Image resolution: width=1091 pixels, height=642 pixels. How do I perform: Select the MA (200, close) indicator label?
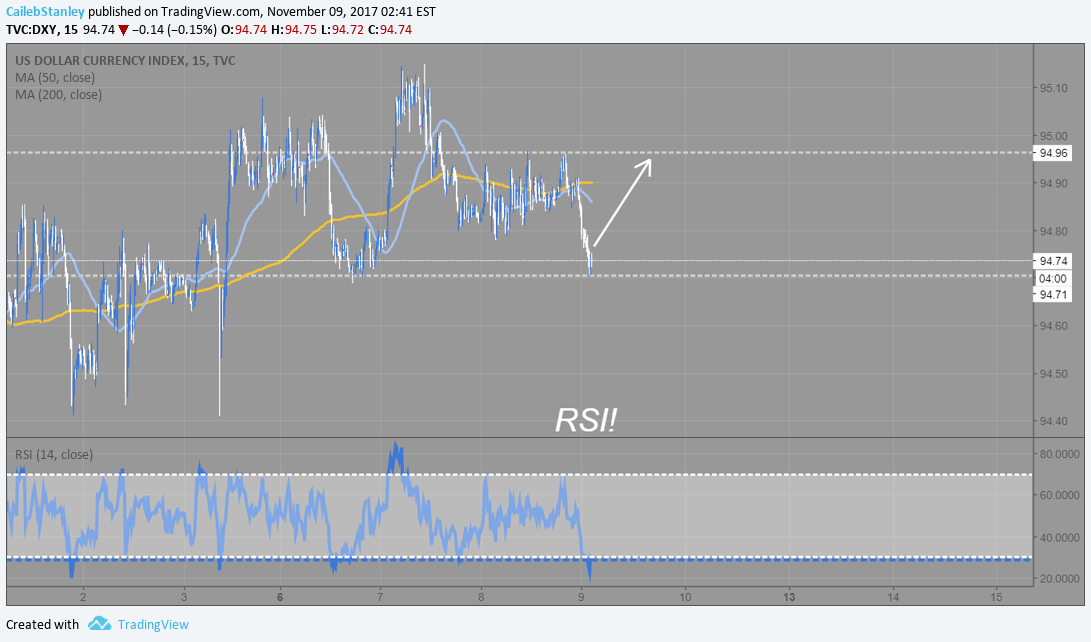tap(58, 94)
